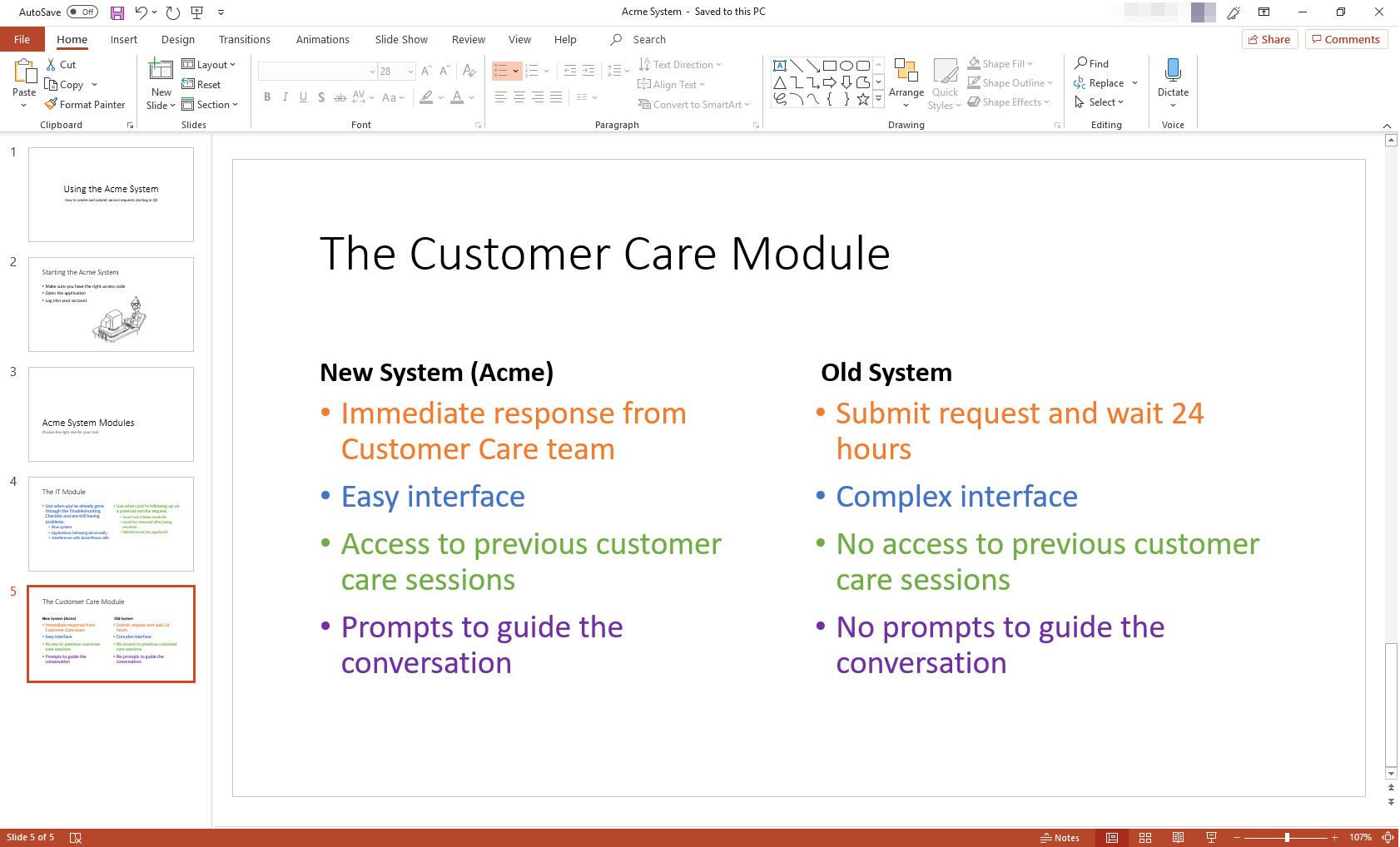Toggle Bold formatting
This screenshot has width=1400, height=847.
tap(267, 97)
